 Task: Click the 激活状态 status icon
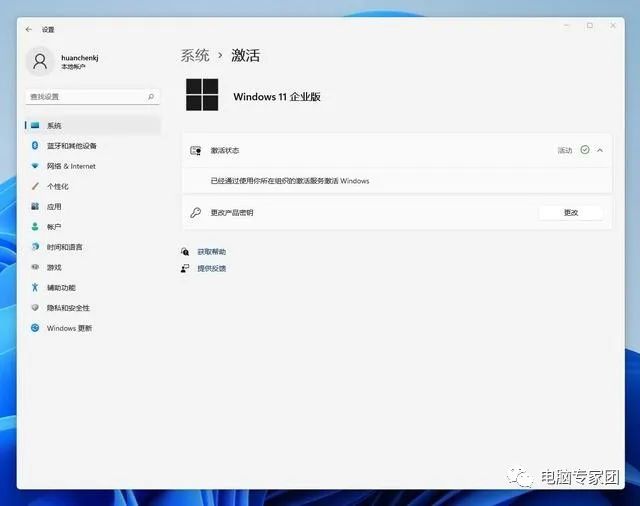[x=196, y=151]
